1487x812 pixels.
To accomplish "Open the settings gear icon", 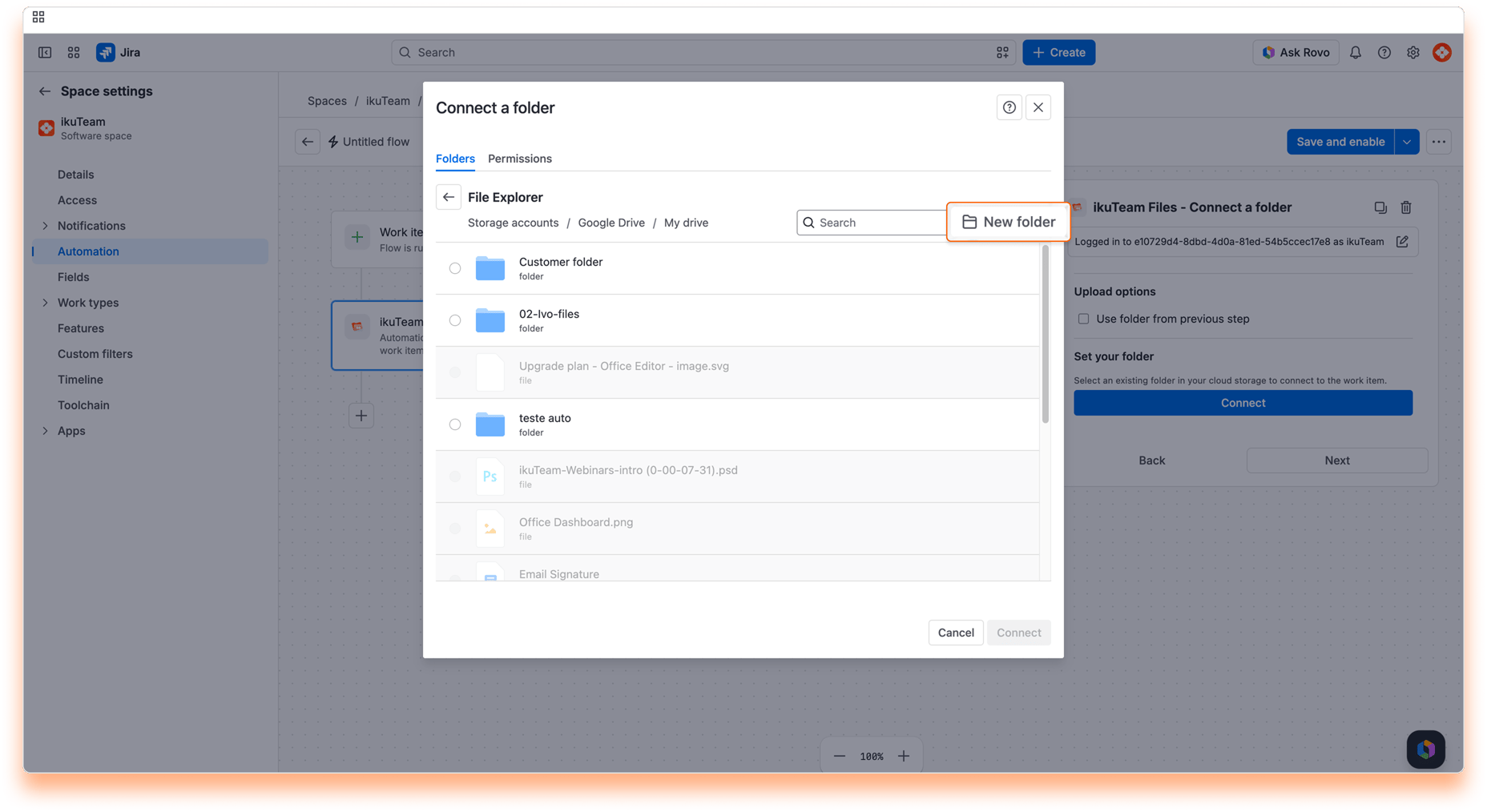I will point(1413,52).
